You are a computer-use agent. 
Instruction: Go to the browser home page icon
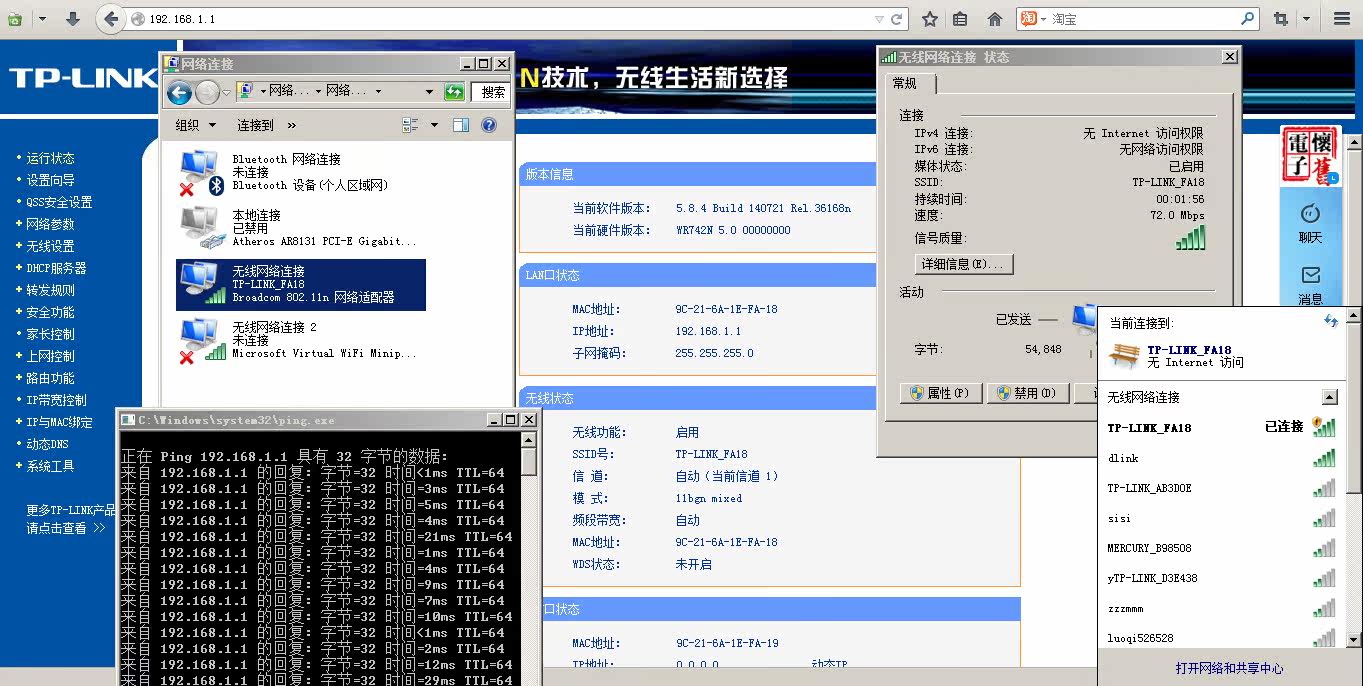tap(994, 19)
